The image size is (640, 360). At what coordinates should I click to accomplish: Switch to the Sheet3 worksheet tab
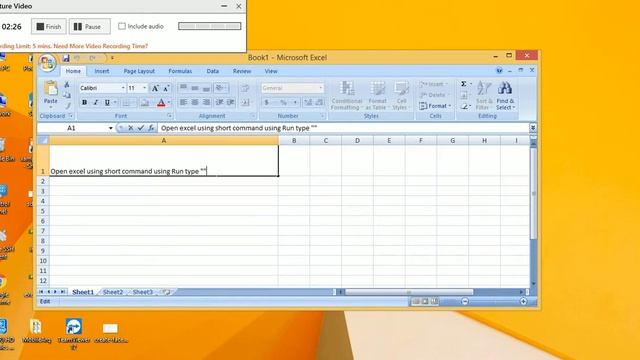click(142, 292)
